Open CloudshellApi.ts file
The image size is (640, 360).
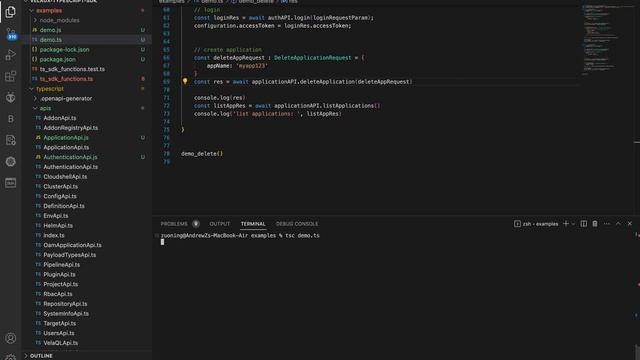coord(65,177)
